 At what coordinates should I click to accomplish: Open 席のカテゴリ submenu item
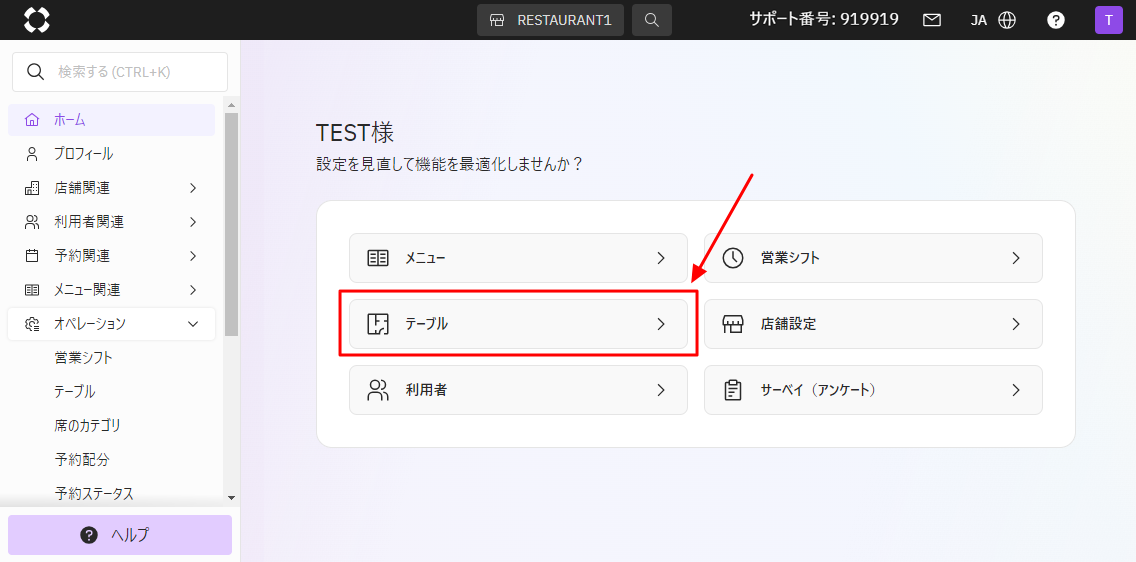pos(87,426)
